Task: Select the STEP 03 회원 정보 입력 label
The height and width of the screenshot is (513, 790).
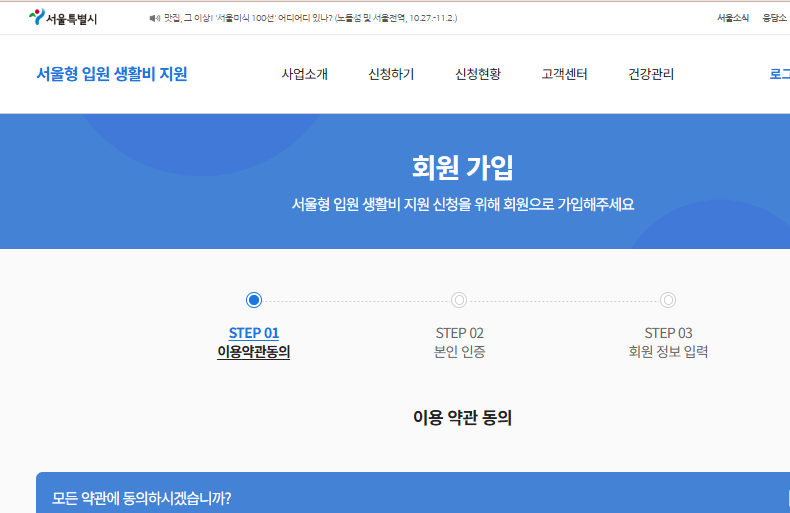Action: coord(668,342)
